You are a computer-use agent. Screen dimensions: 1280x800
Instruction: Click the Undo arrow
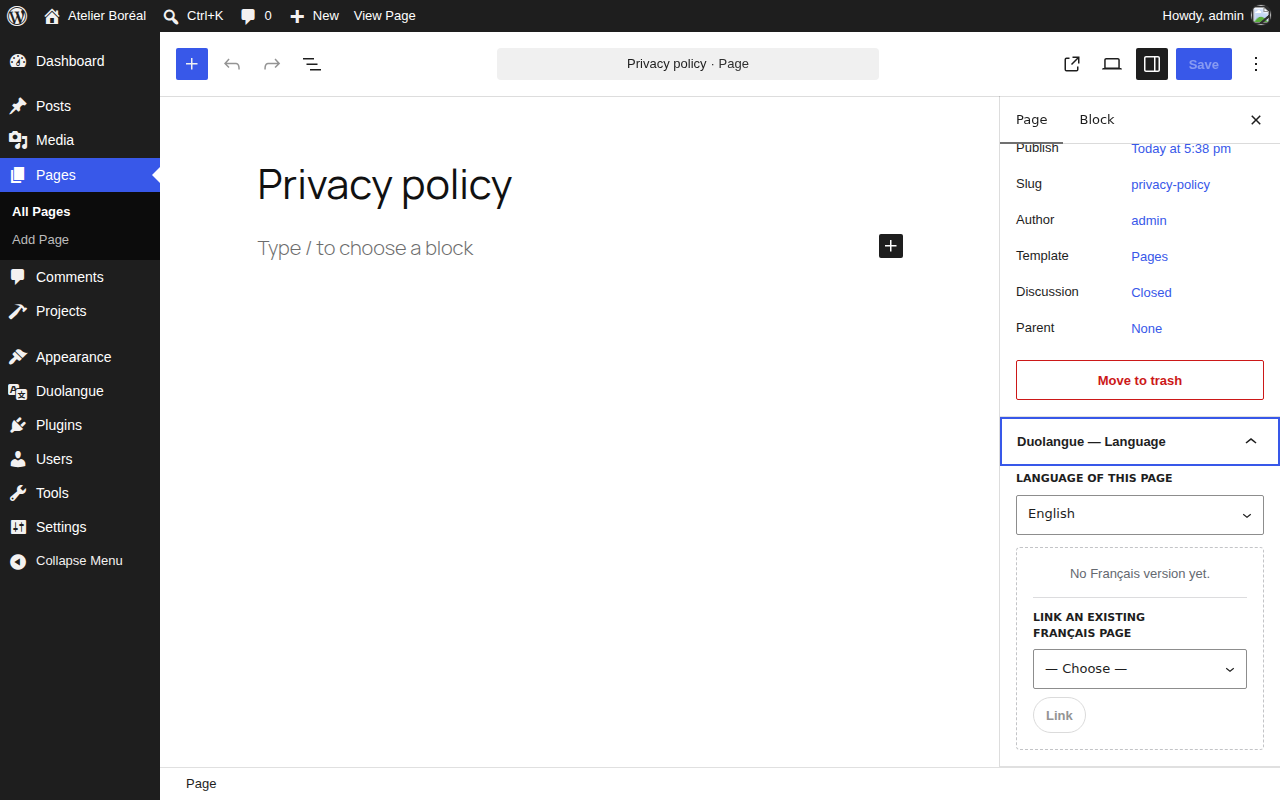coord(232,64)
